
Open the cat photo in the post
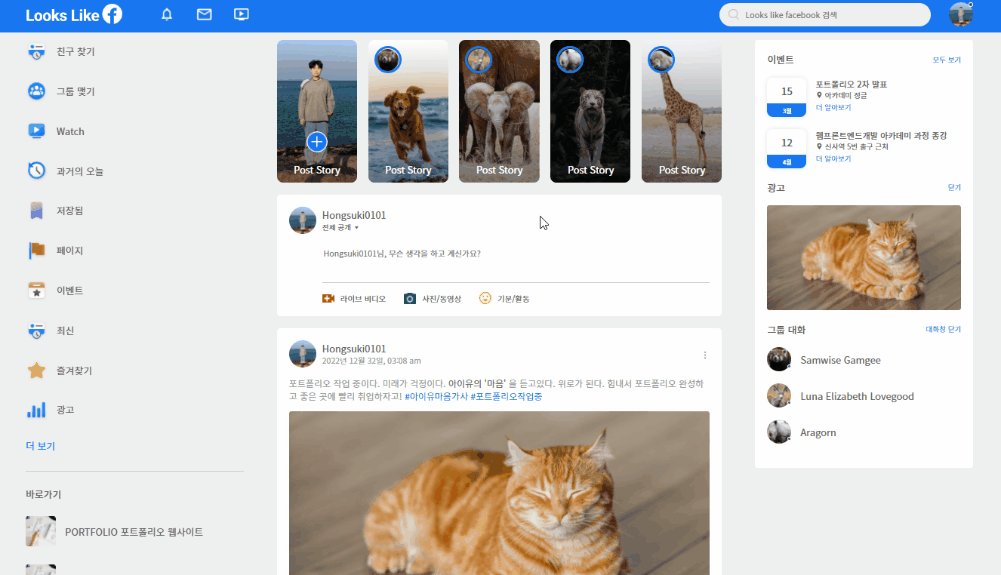pyautogui.click(x=499, y=493)
